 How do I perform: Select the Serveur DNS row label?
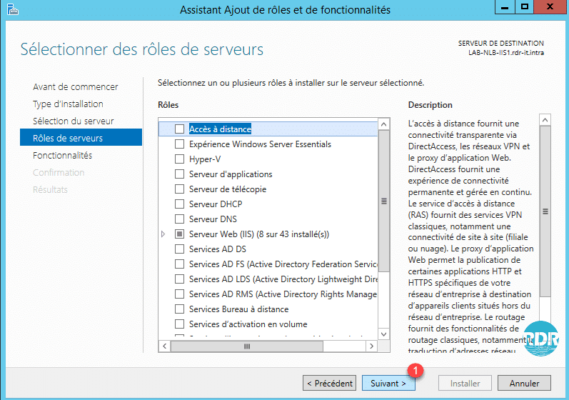213,219
